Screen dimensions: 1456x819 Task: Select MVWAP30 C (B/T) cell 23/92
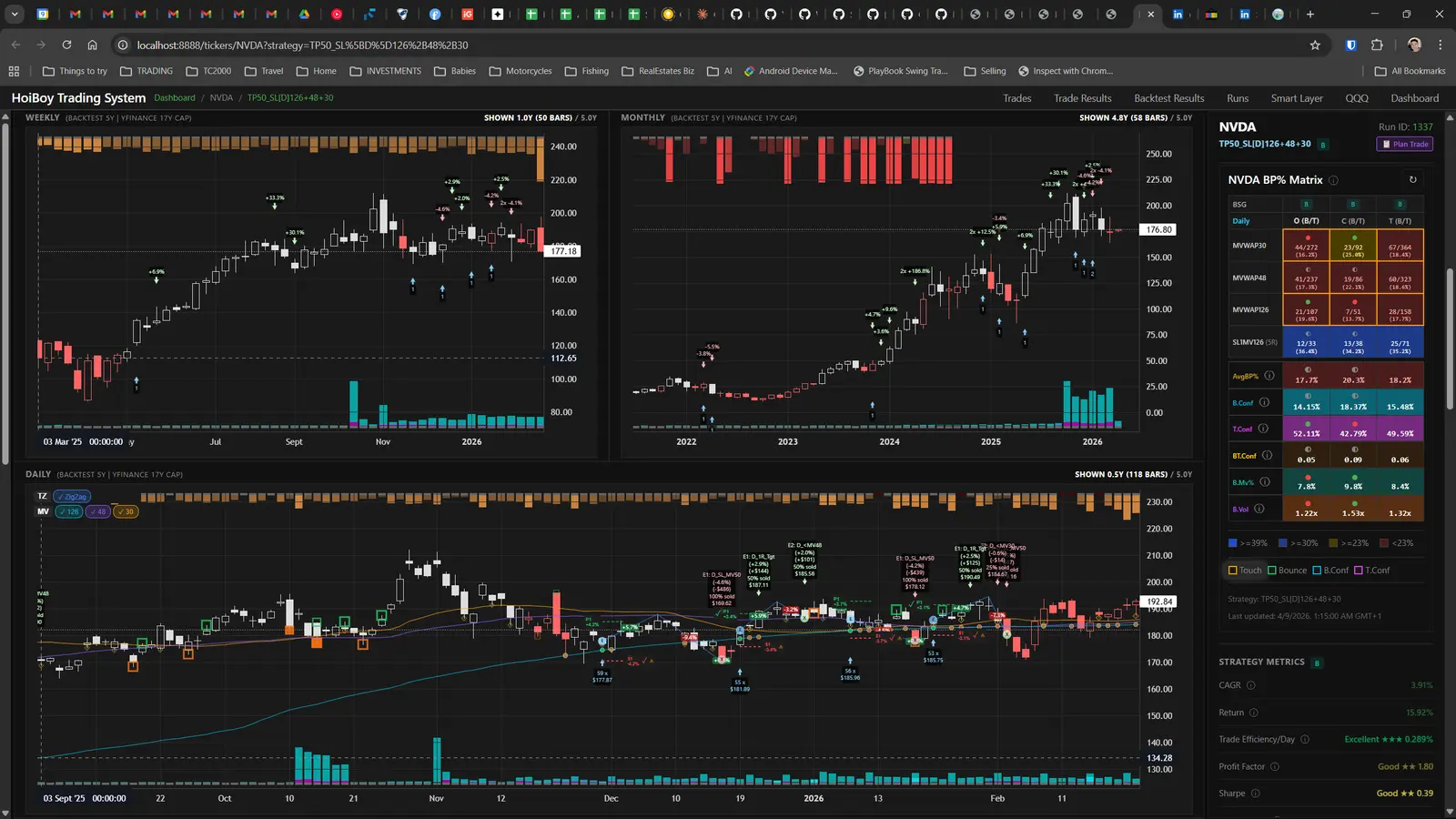tap(1353, 246)
